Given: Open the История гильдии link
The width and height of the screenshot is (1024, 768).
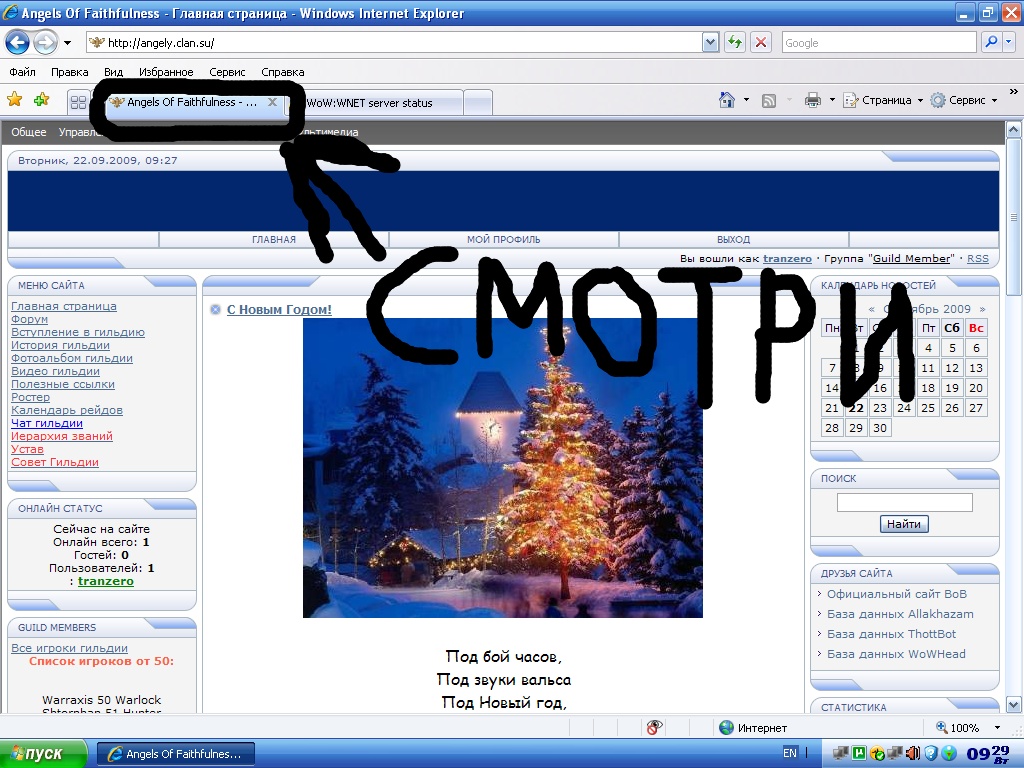Looking at the screenshot, I should pyautogui.click(x=60, y=345).
